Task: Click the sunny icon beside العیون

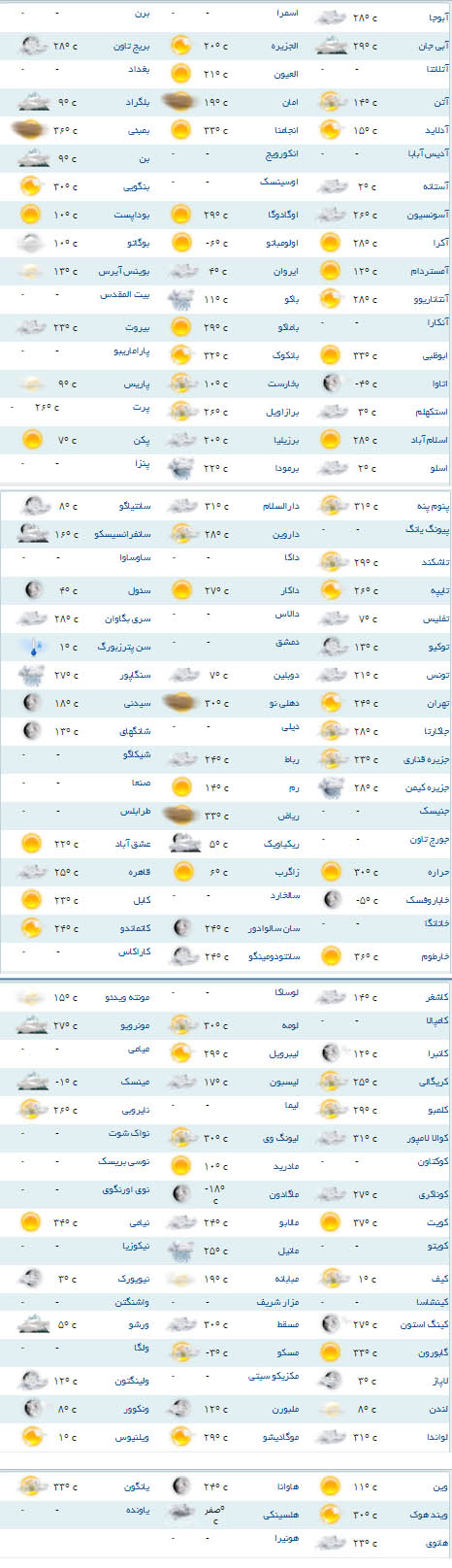Action: [180, 73]
